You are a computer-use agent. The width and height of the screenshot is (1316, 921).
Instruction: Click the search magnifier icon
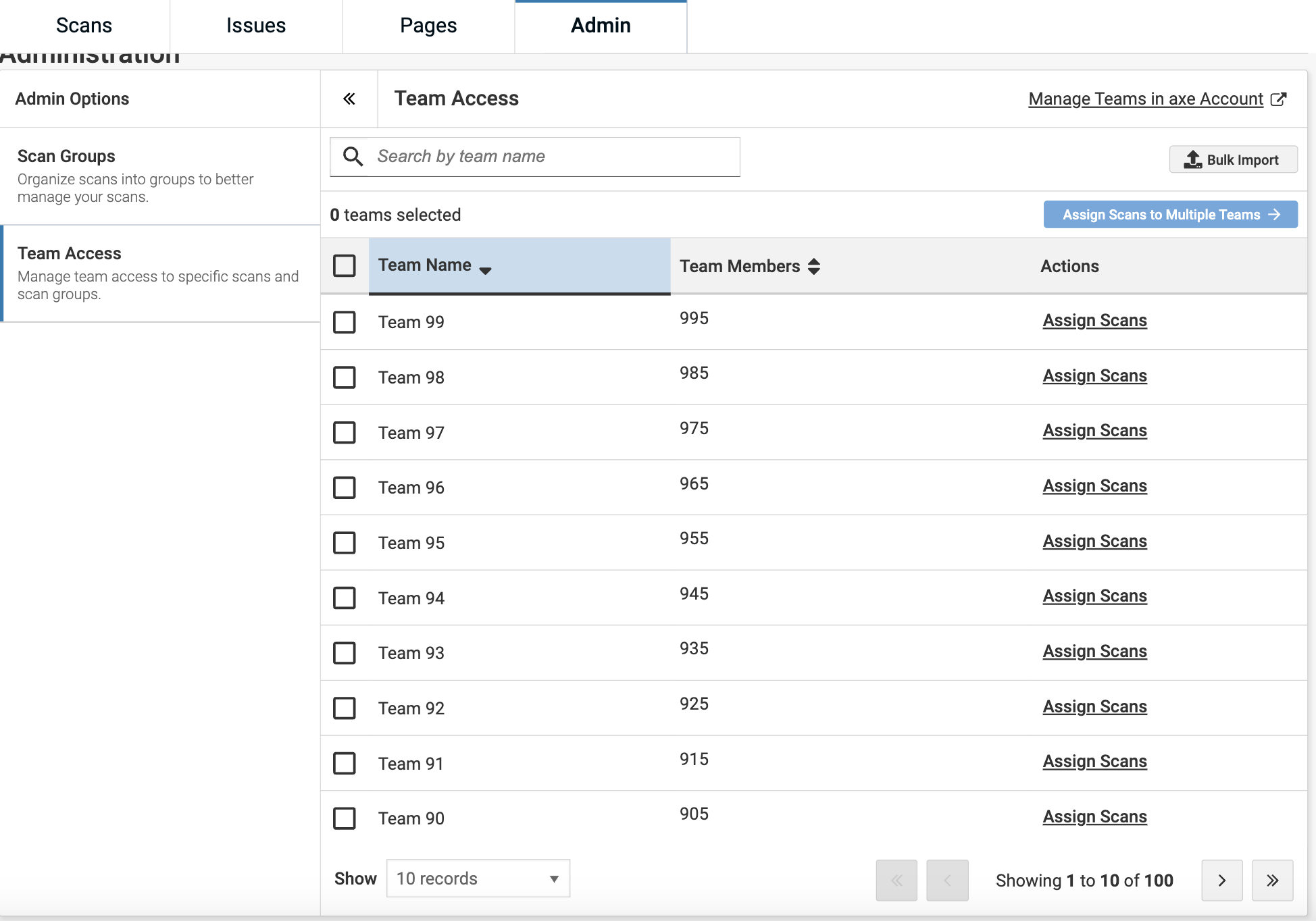[353, 157]
